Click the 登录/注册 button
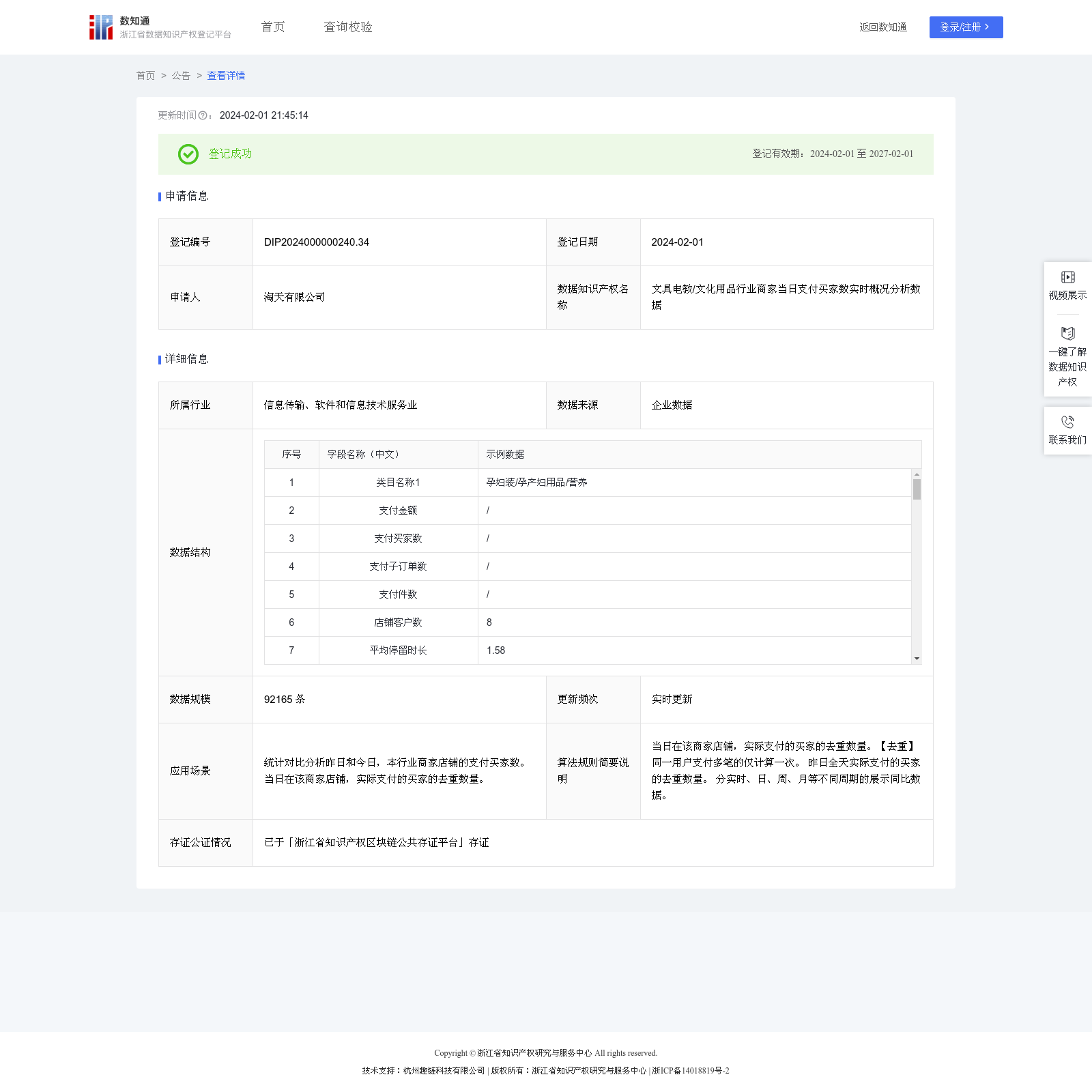This screenshot has width=1092, height=1092. pos(966,27)
